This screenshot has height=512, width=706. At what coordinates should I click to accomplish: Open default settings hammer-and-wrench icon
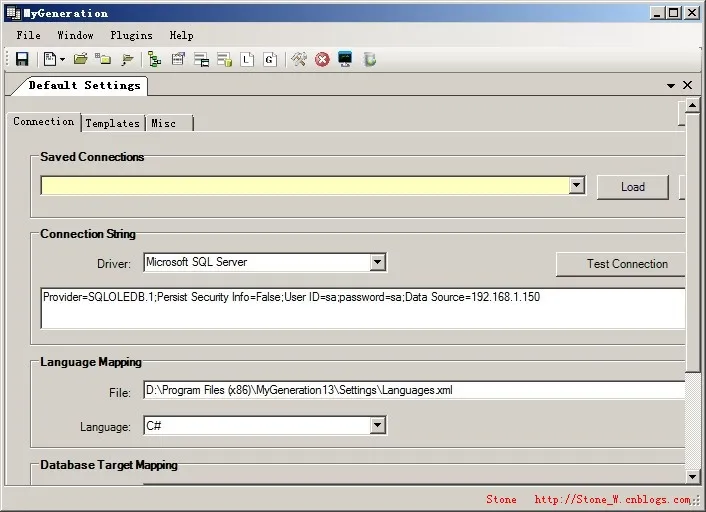(x=299, y=59)
